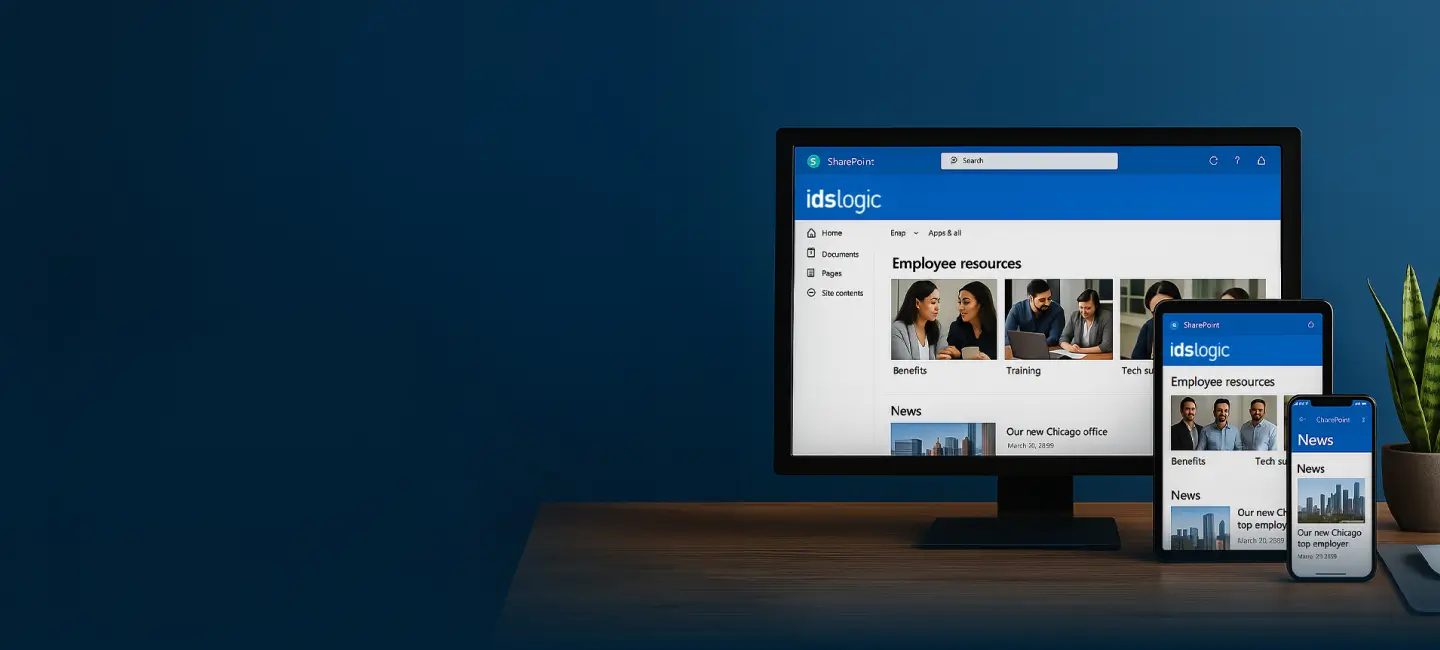Click the white News title in the phone header
Screen dimensions: 1440x650
point(1315,440)
